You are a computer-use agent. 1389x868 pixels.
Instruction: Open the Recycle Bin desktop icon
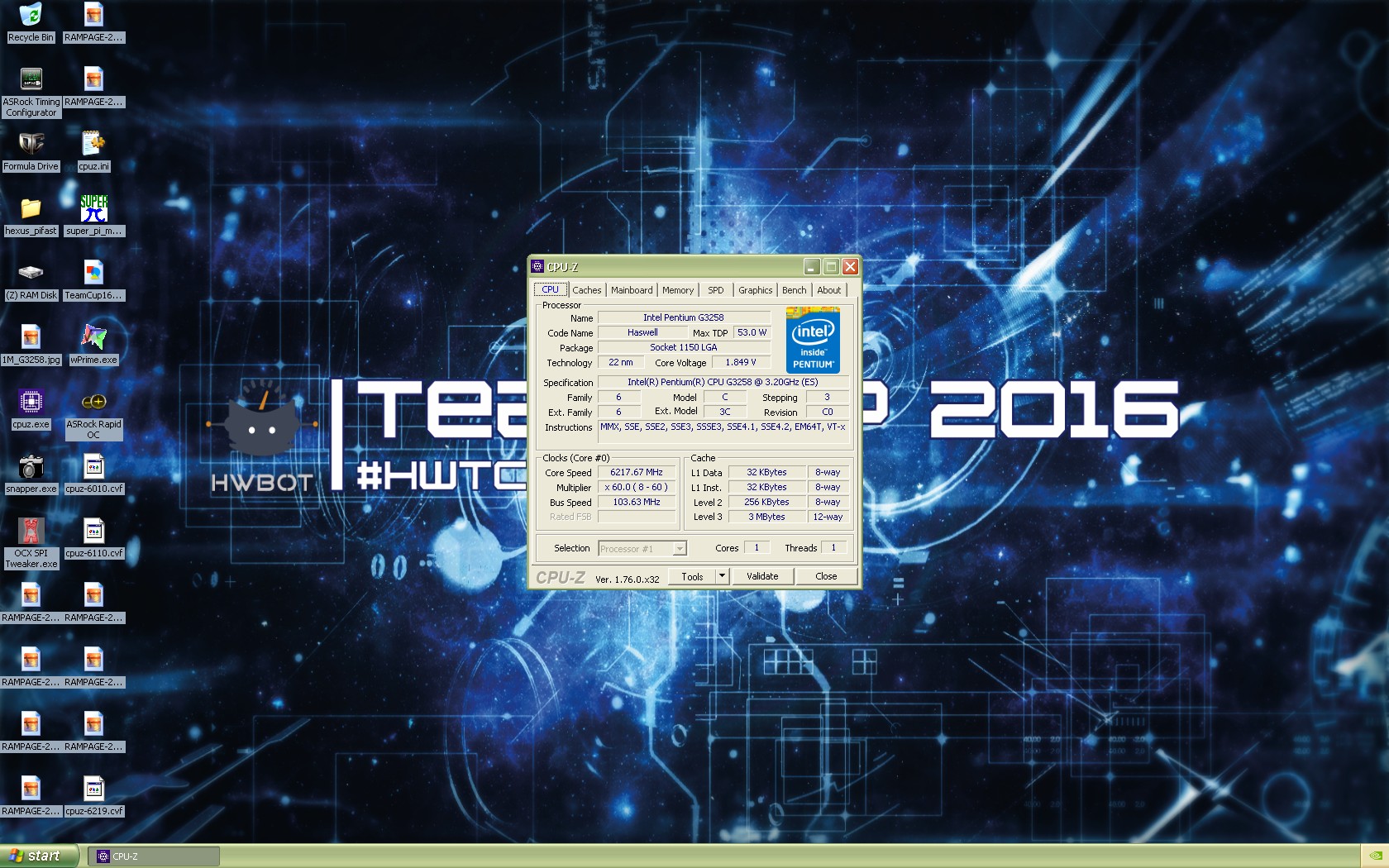coord(31,22)
